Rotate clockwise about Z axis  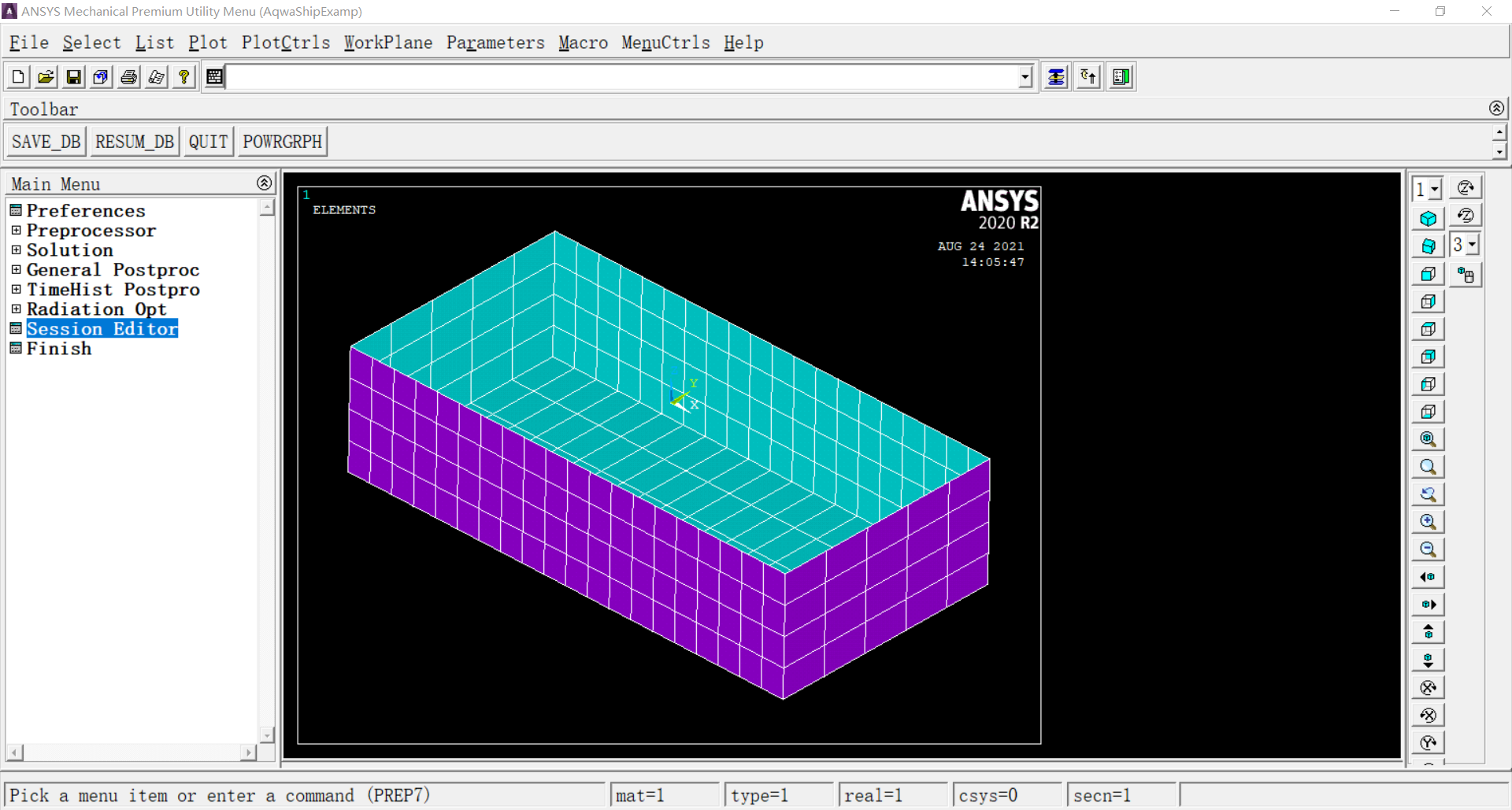[1466, 187]
